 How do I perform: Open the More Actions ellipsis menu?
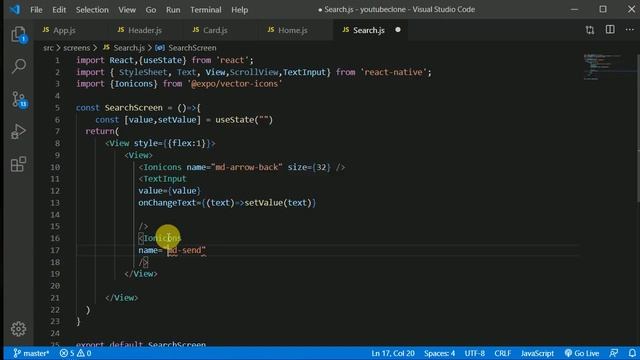[630, 30]
